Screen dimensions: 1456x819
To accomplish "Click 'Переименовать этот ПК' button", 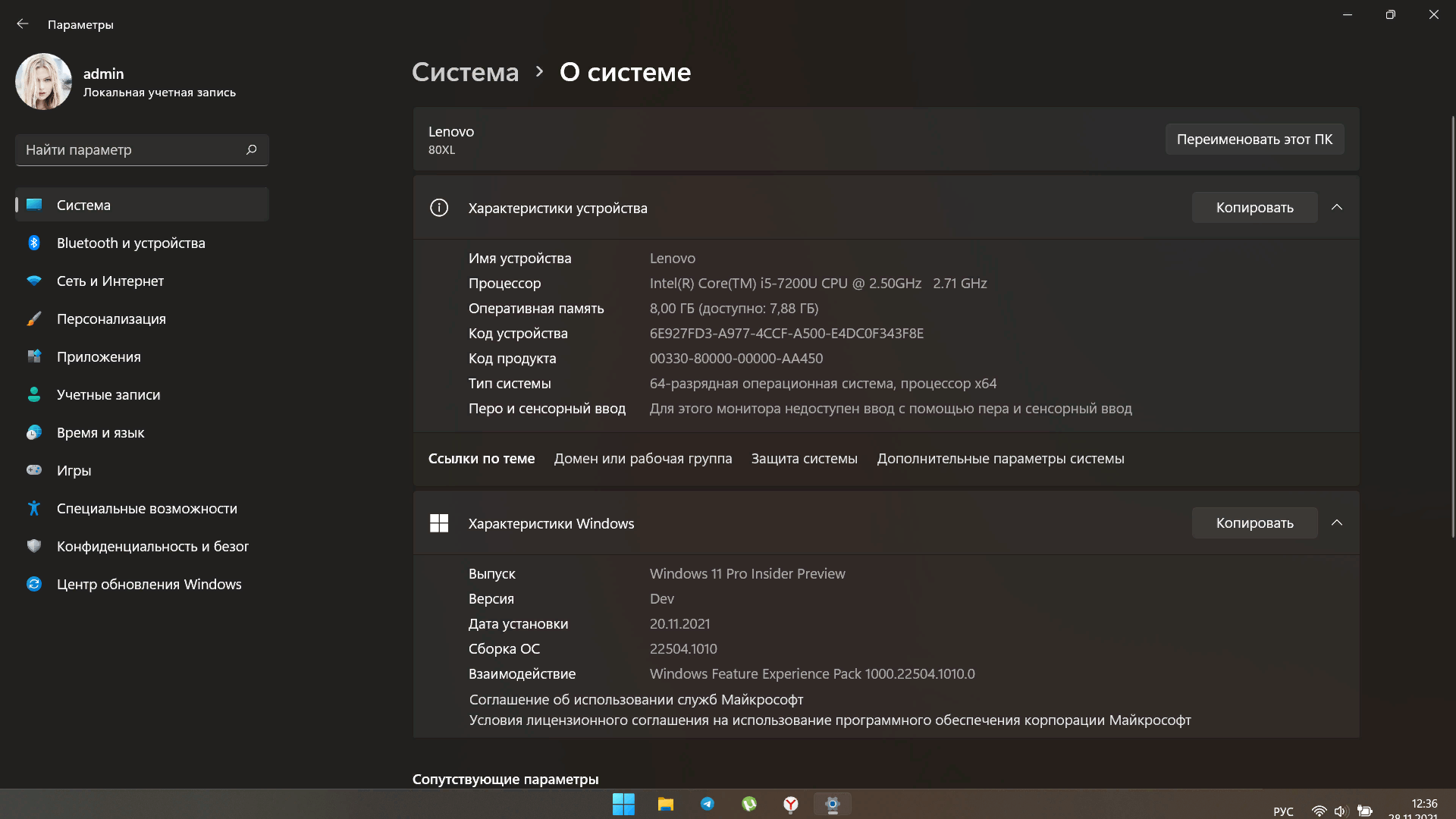I will [1254, 140].
